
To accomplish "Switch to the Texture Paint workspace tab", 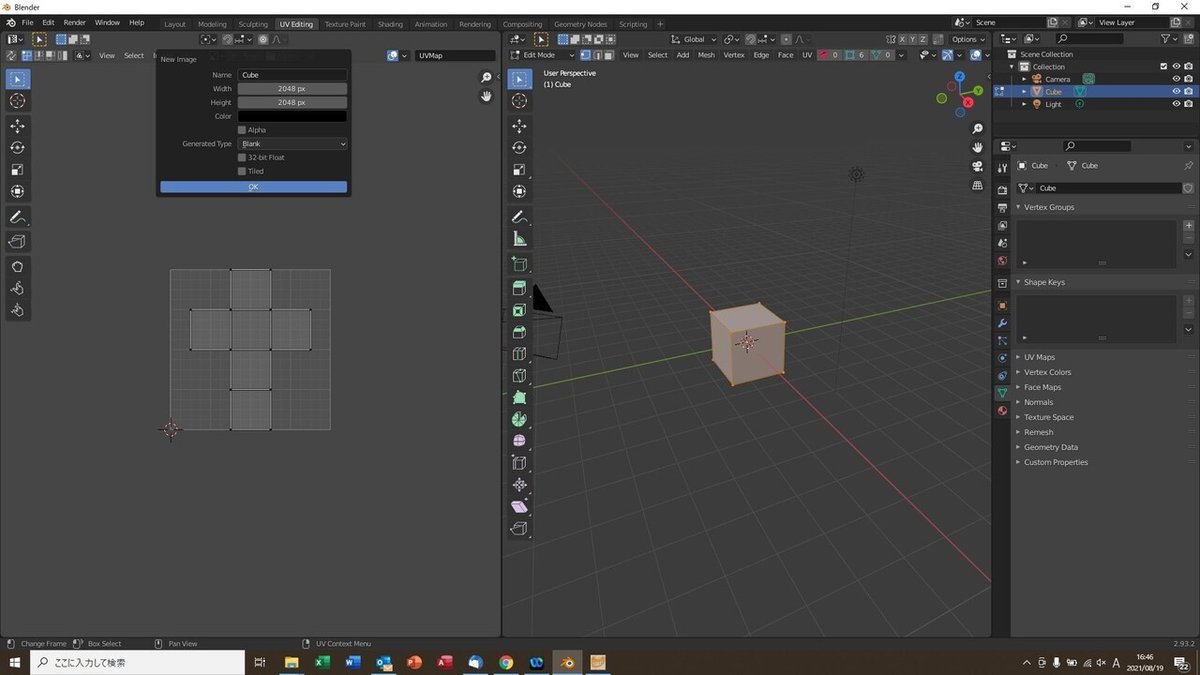I will coord(345,24).
